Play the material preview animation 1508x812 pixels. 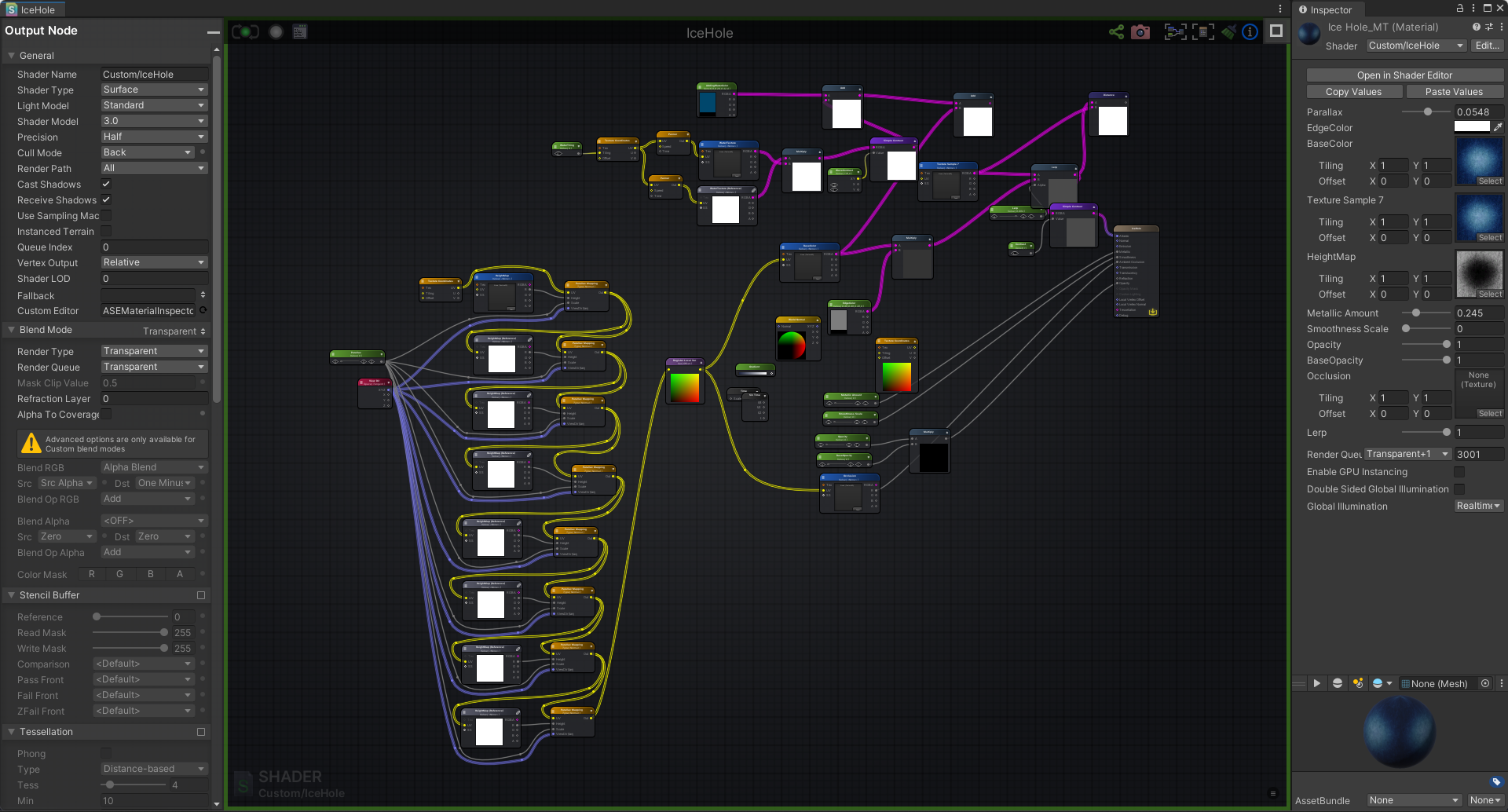click(x=1317, y=683)
